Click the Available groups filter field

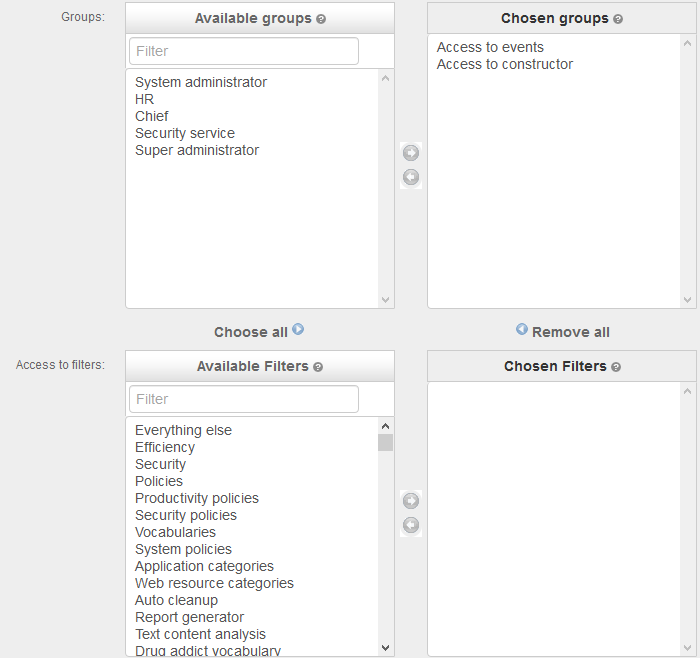click(x=243, y=51)
